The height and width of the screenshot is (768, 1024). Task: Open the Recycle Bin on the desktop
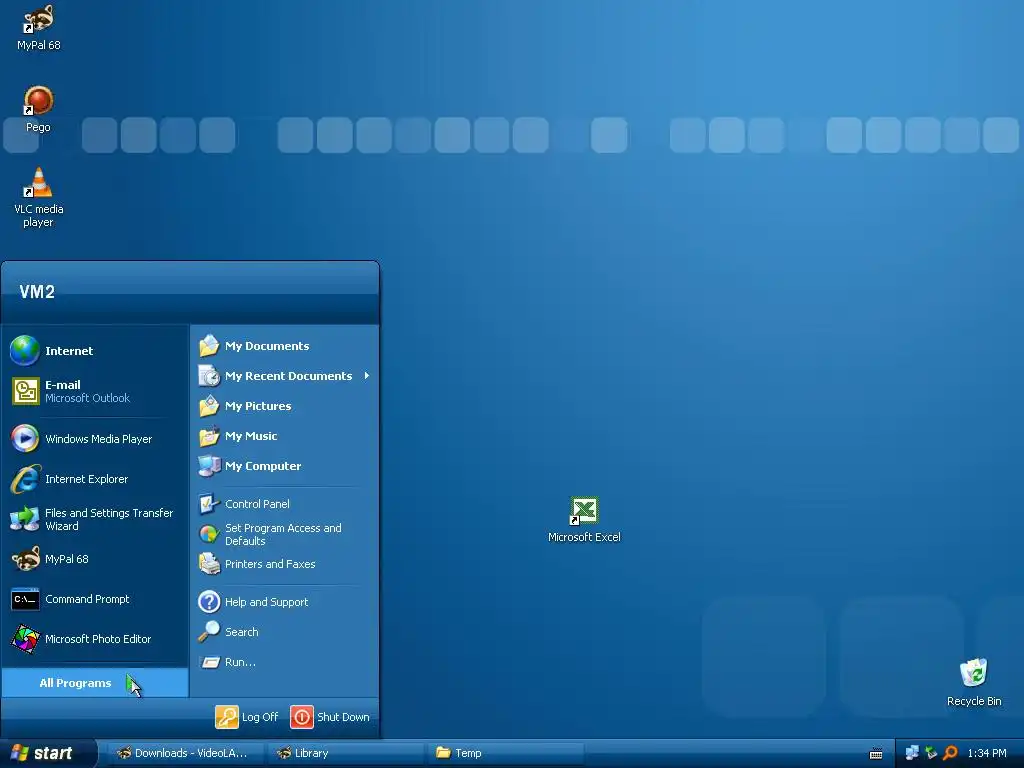coord(973,673)
